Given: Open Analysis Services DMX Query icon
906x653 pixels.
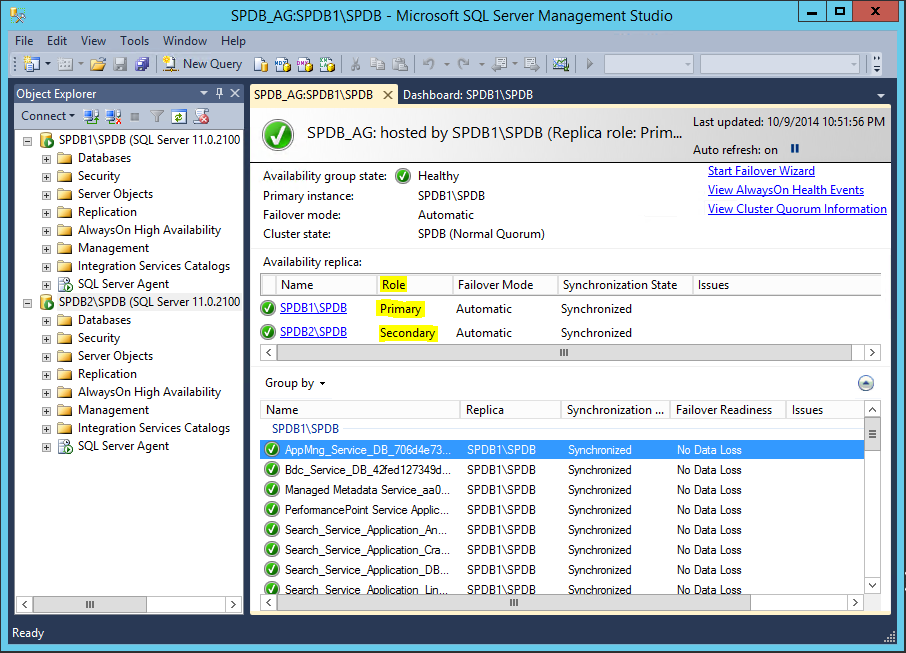Looking at the screenshot, I should pos(305,64).
